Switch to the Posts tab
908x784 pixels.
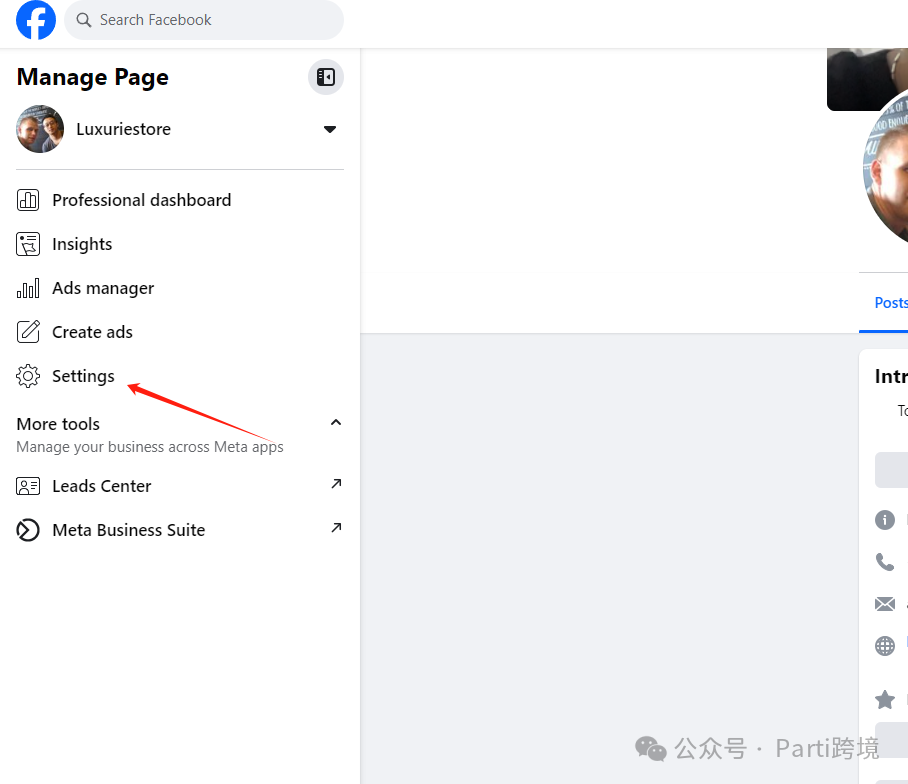[890, 303]
